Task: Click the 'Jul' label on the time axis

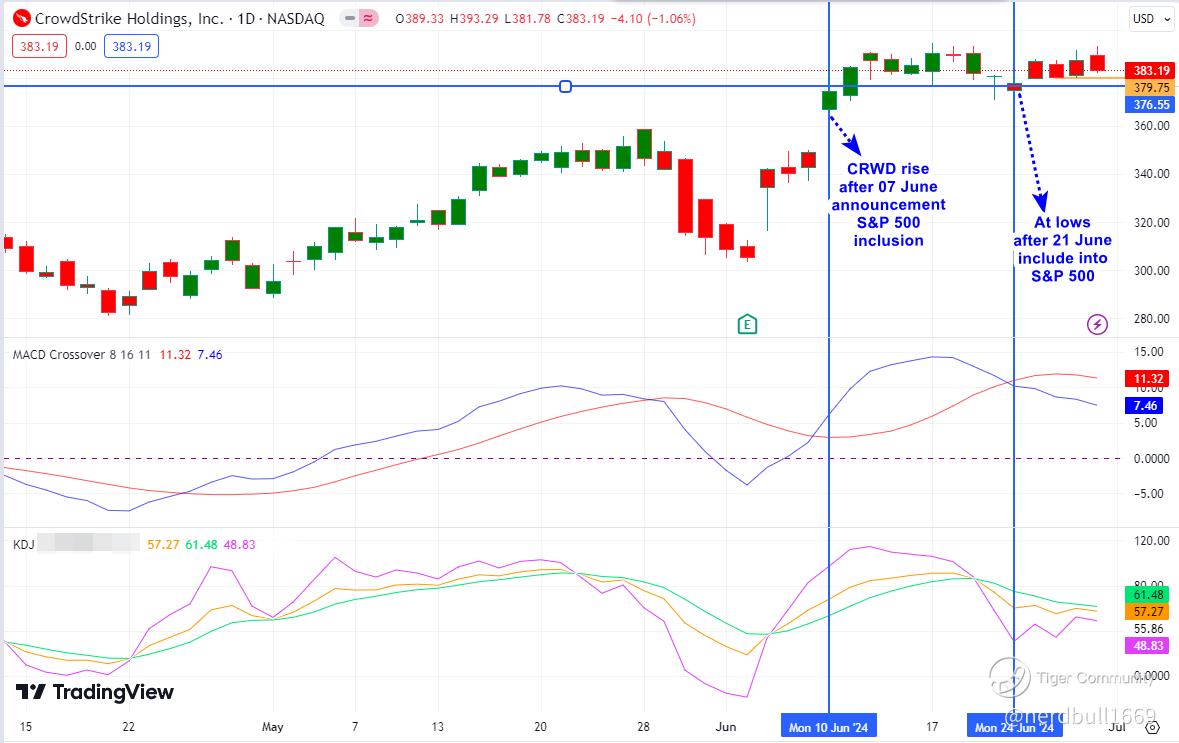Action: tap(1117, 726)
